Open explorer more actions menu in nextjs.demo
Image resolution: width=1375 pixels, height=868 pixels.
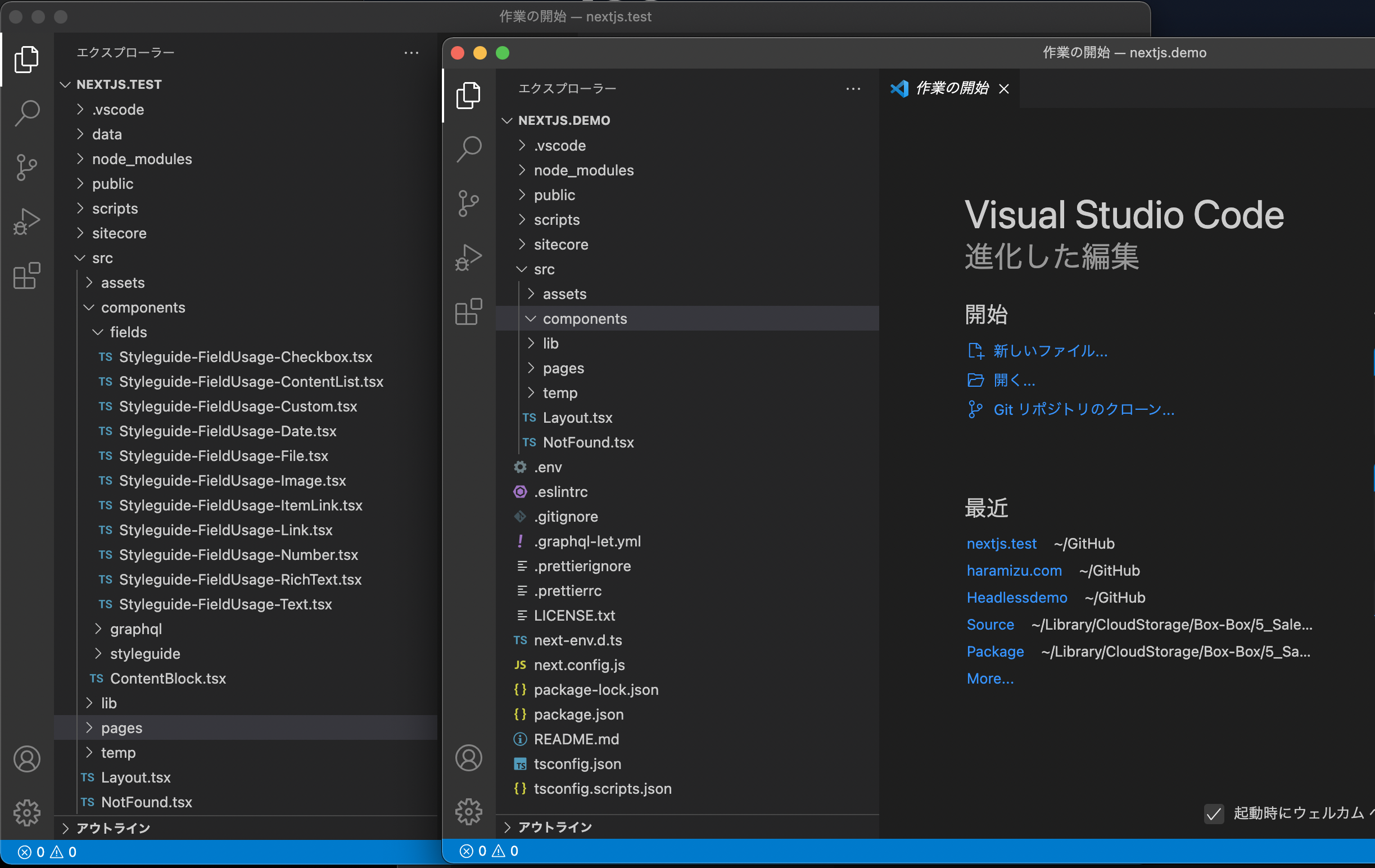[x=853, y=88]
